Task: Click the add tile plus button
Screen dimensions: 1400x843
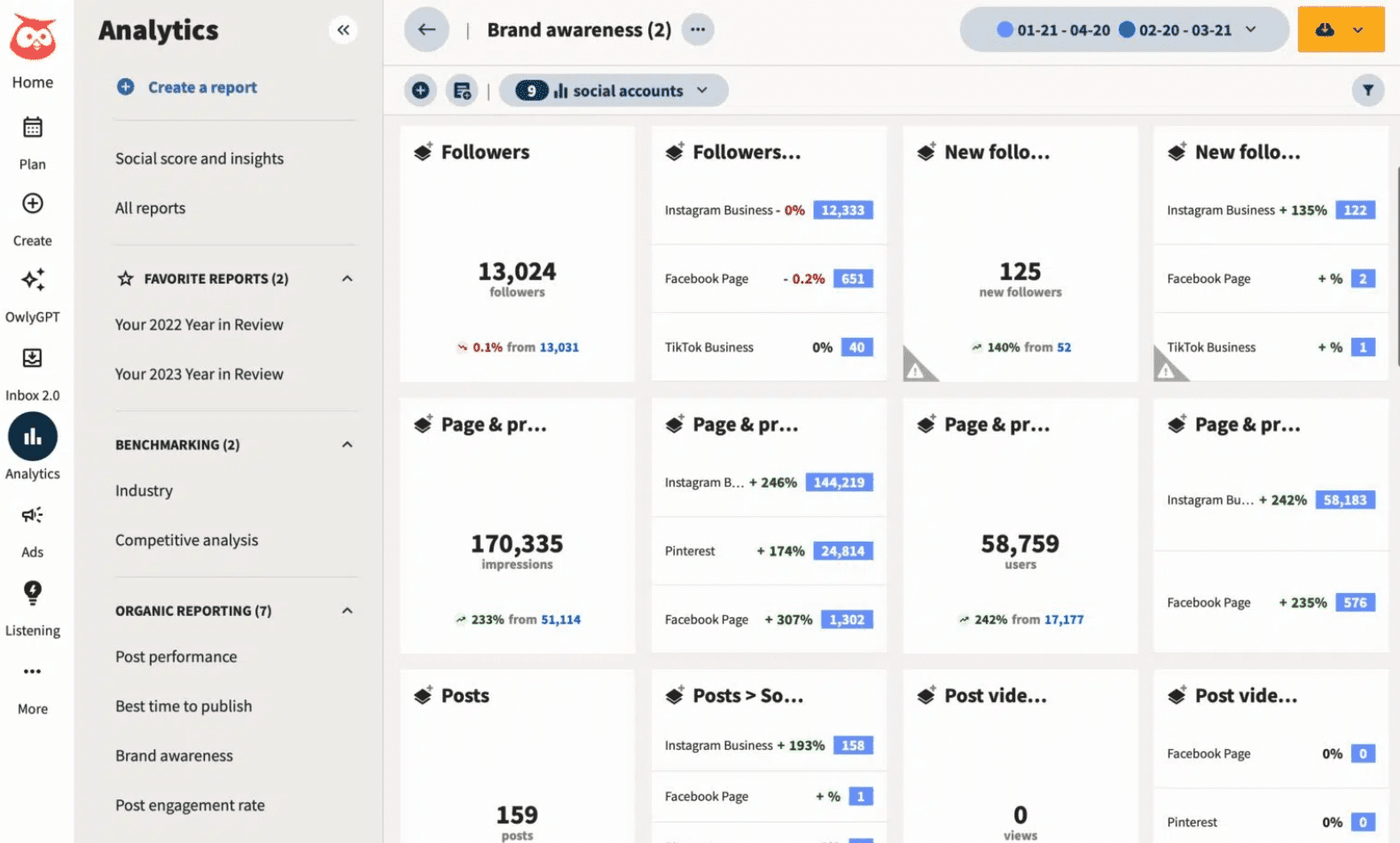Action: pyautogui.click(x=420, y=90)
